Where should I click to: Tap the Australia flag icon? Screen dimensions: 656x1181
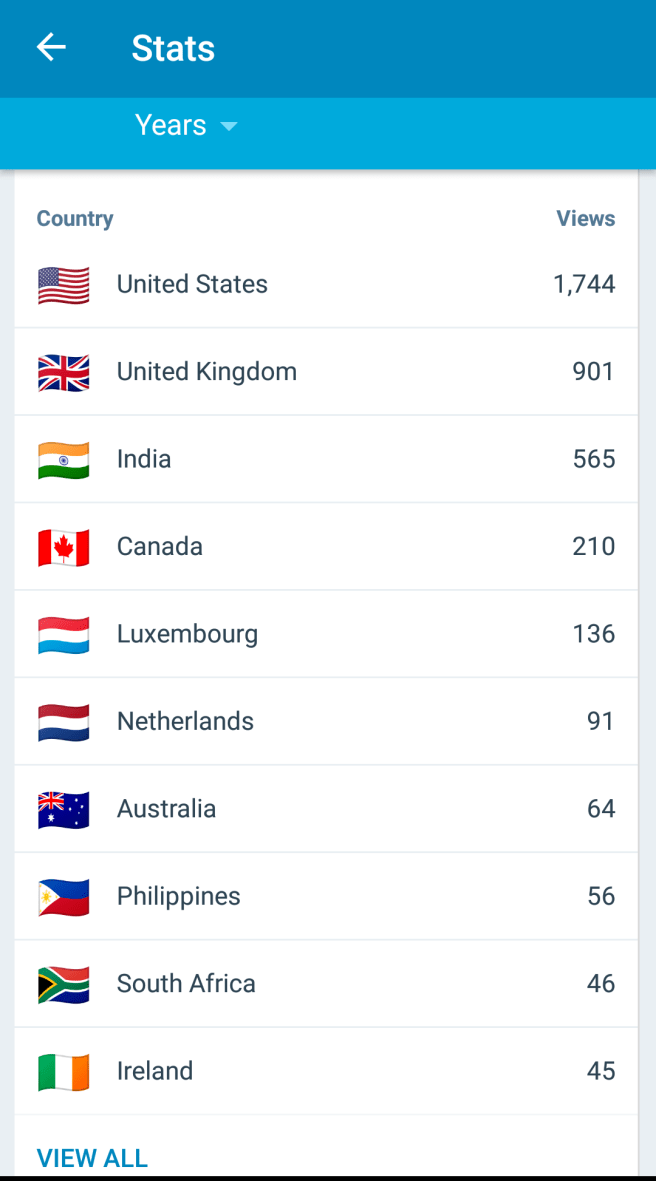coord(64,809)
